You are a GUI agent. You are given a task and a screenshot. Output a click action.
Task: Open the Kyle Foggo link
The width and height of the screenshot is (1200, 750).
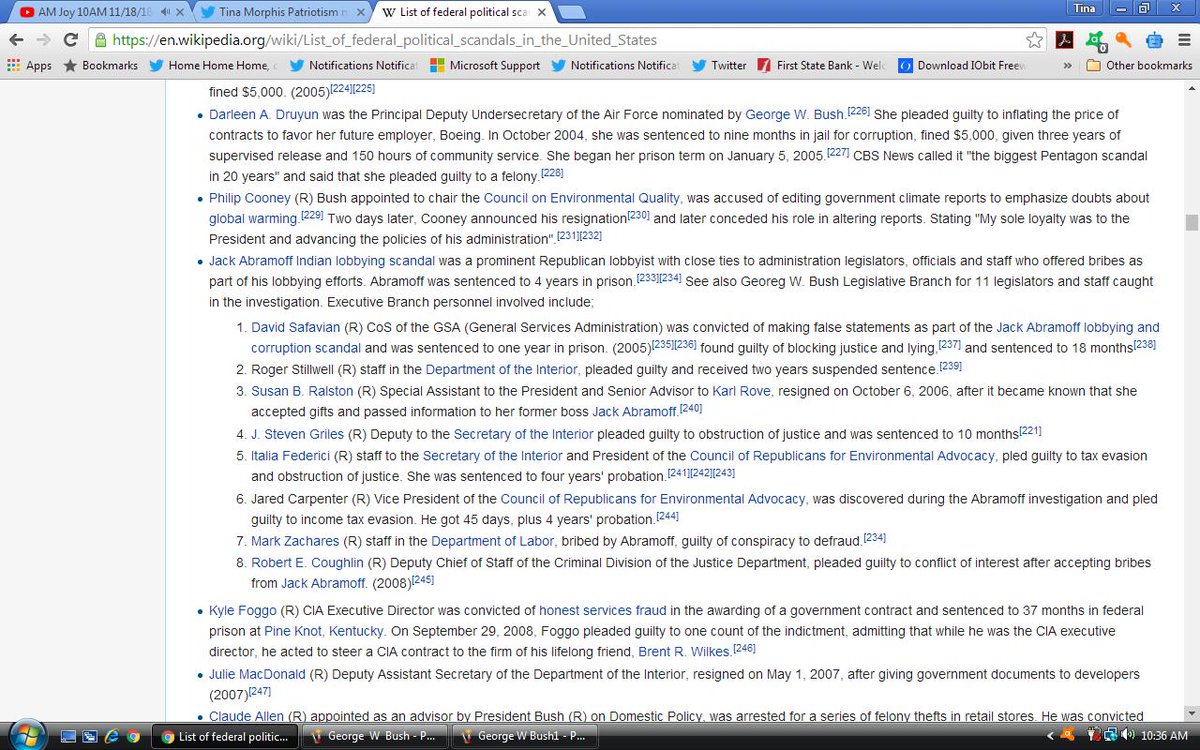242,610
